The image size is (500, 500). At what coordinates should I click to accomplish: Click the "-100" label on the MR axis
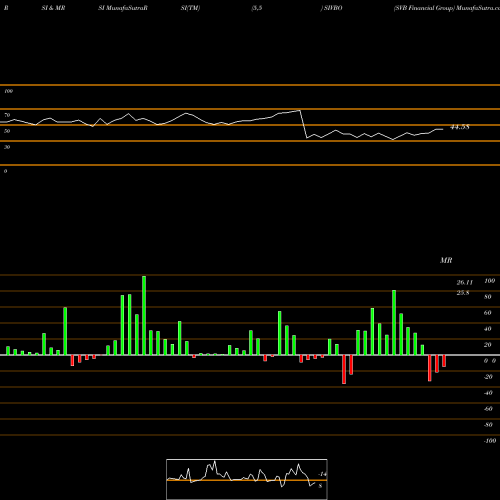490,441
